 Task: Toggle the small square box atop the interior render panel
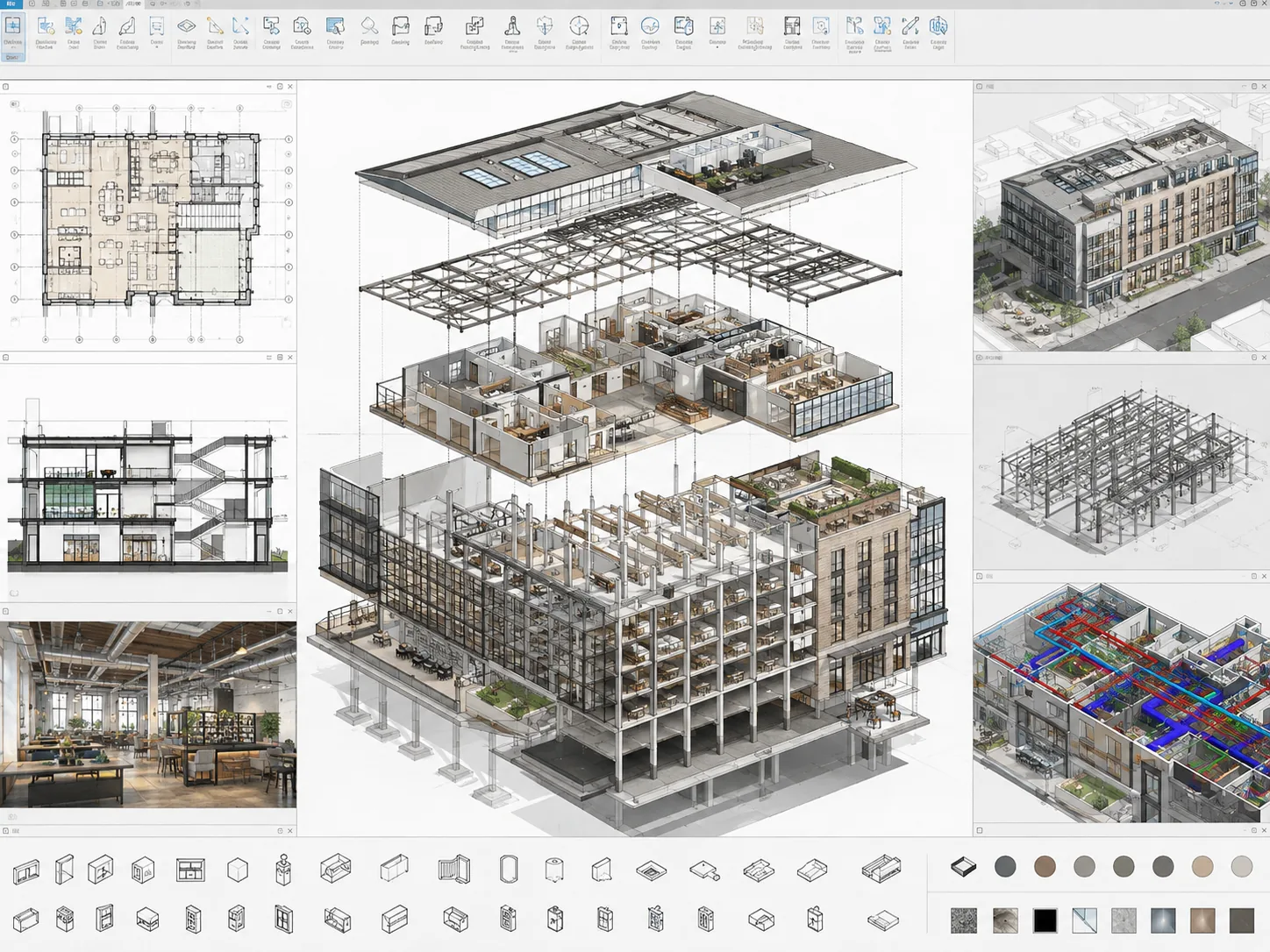tap(5, 612)
